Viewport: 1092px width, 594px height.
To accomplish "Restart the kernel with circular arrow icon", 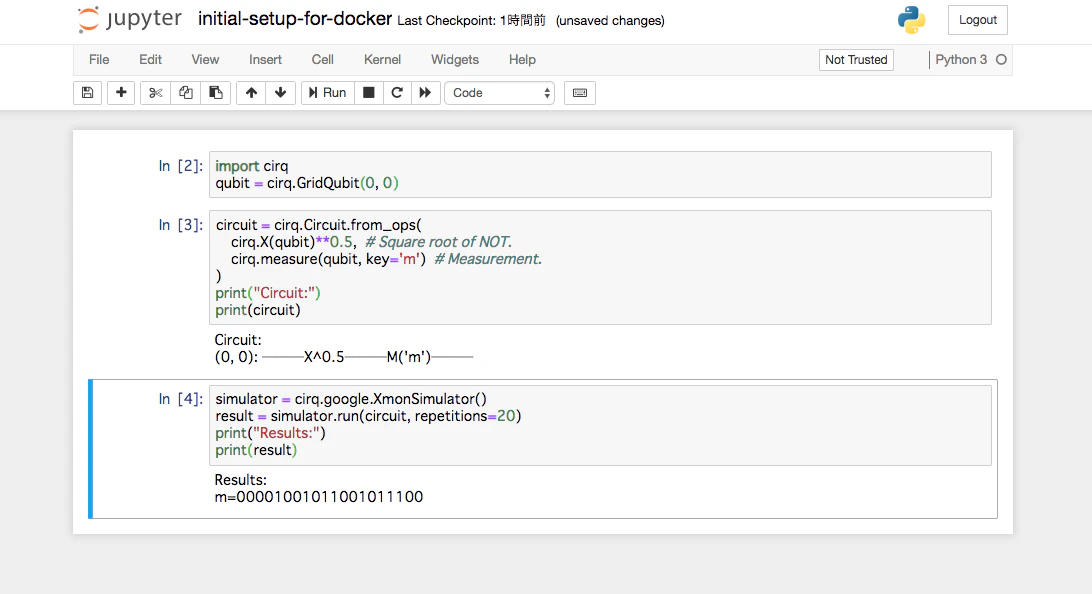I will click(x=397, y=93).
